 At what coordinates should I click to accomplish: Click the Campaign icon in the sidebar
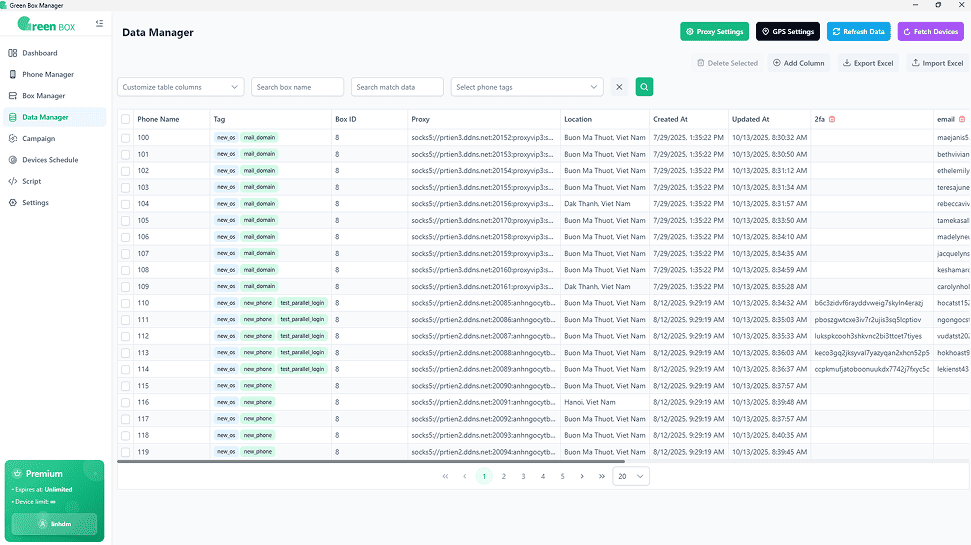pos(12,139)
